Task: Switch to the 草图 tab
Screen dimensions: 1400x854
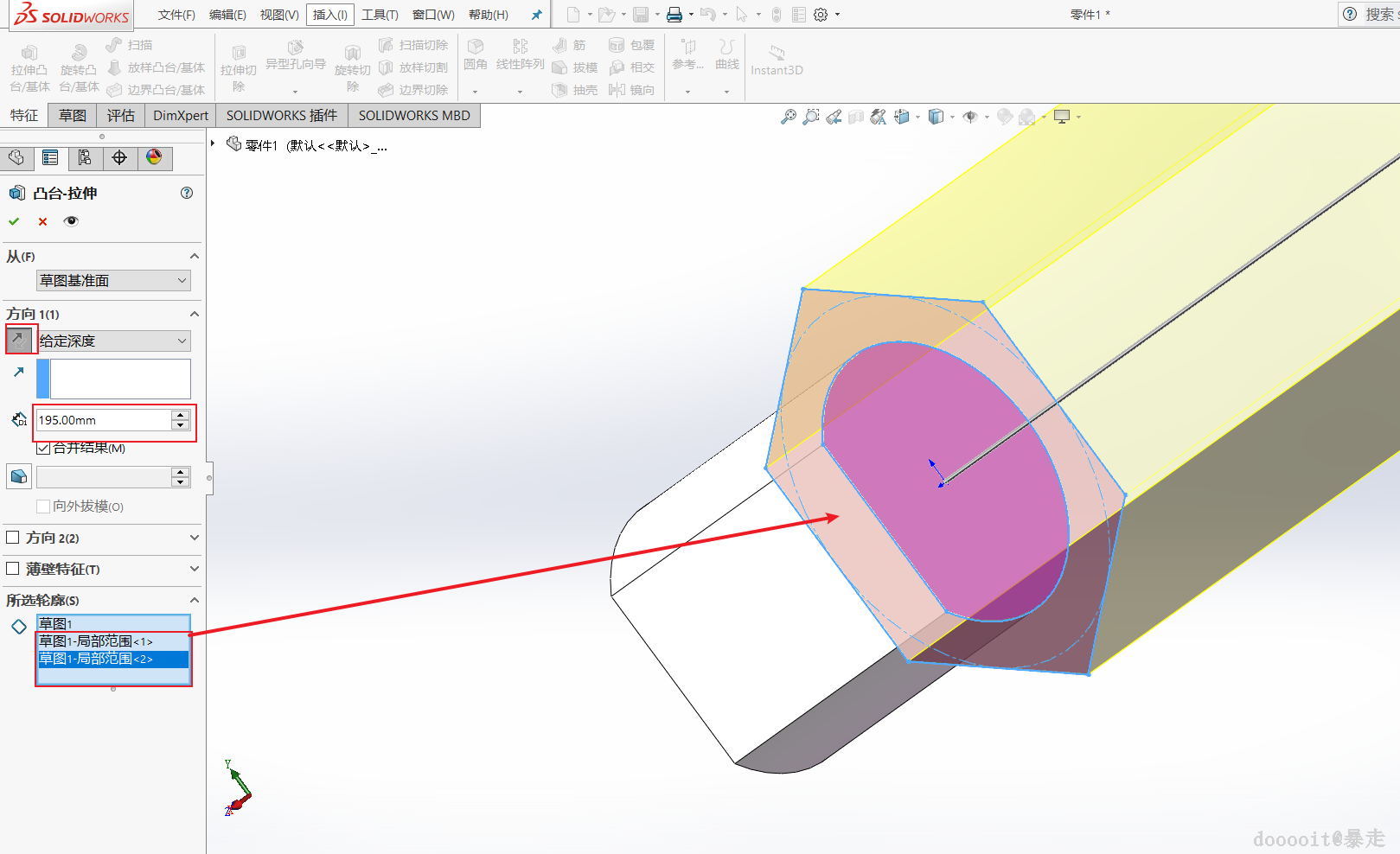Action: tap(72, 116)
